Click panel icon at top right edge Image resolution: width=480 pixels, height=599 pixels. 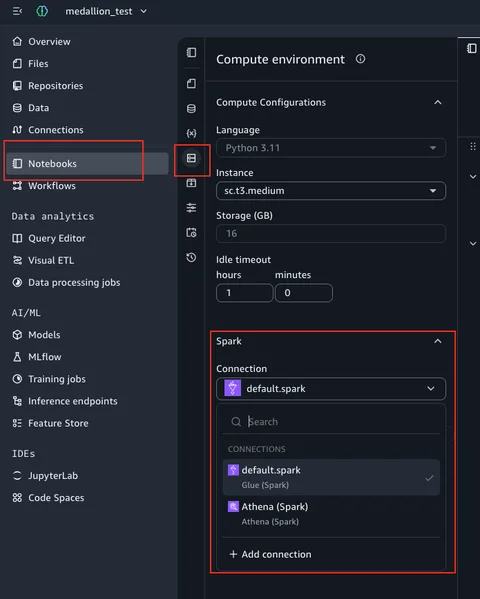(x=472, y=49)
